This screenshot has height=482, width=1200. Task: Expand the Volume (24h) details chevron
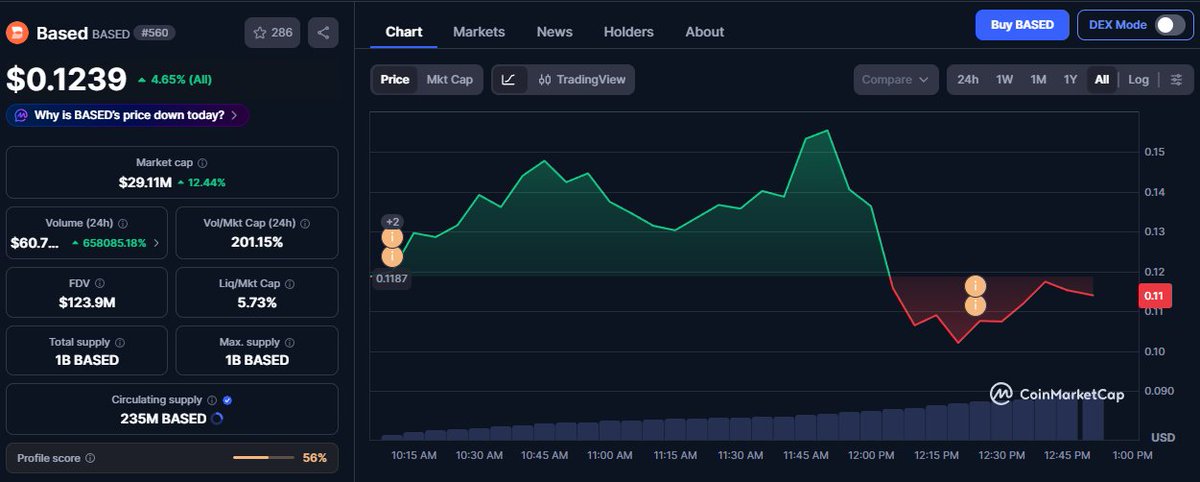(x=156, y=242)
